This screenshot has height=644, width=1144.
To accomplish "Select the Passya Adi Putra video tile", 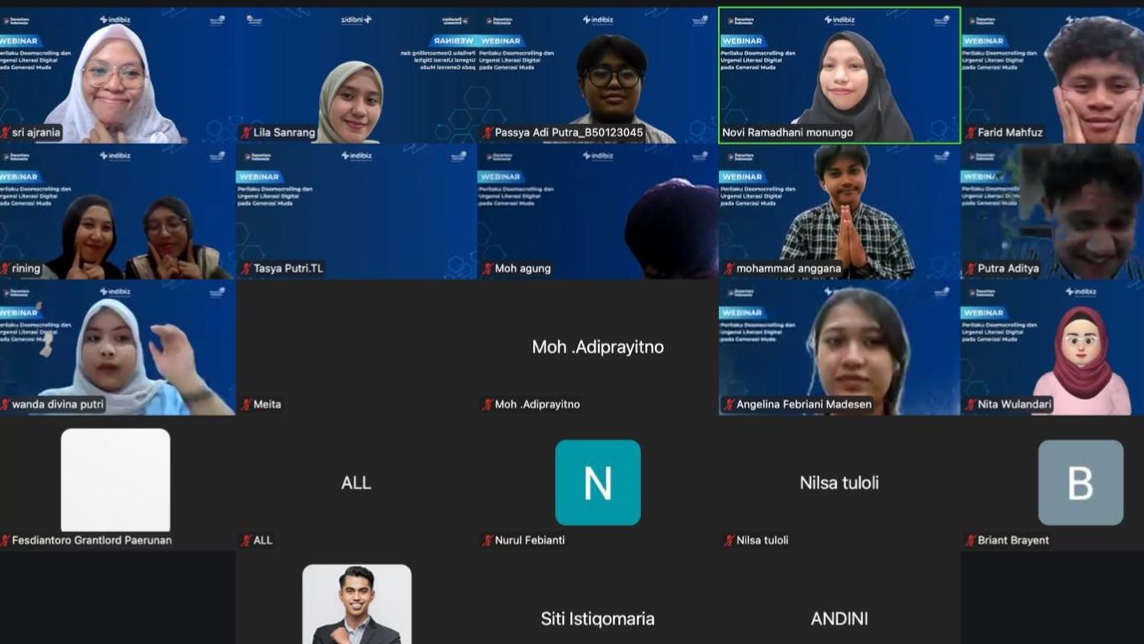I will (x=597, y=75).
